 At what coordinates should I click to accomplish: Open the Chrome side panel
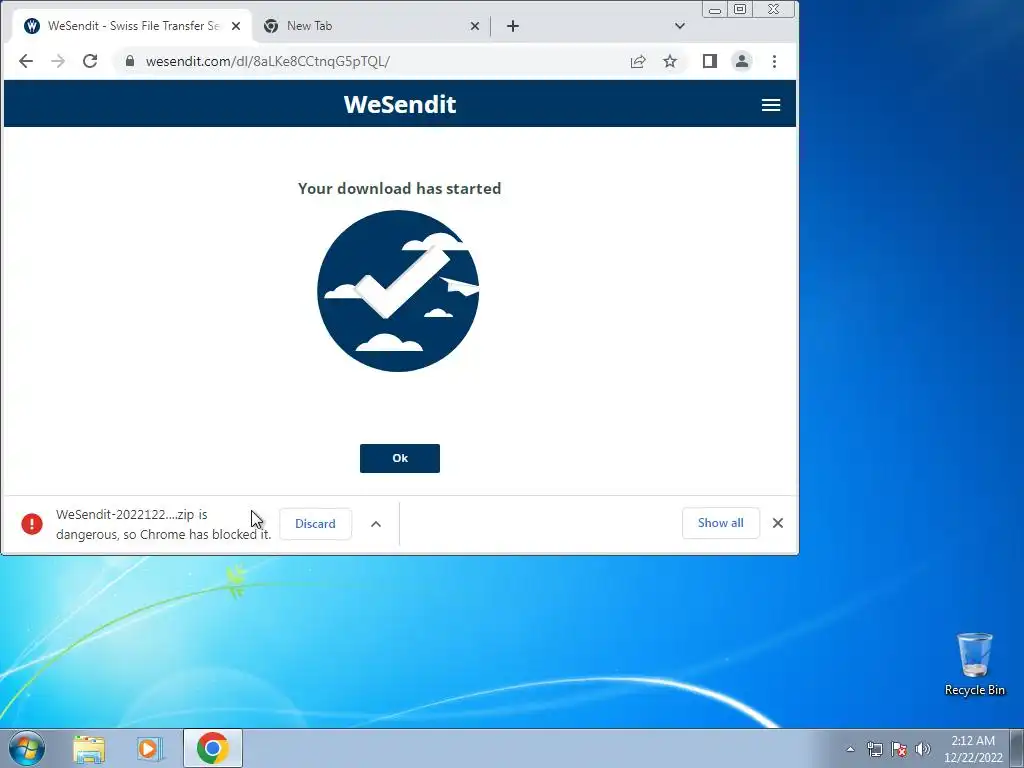(x=710, y=61)
